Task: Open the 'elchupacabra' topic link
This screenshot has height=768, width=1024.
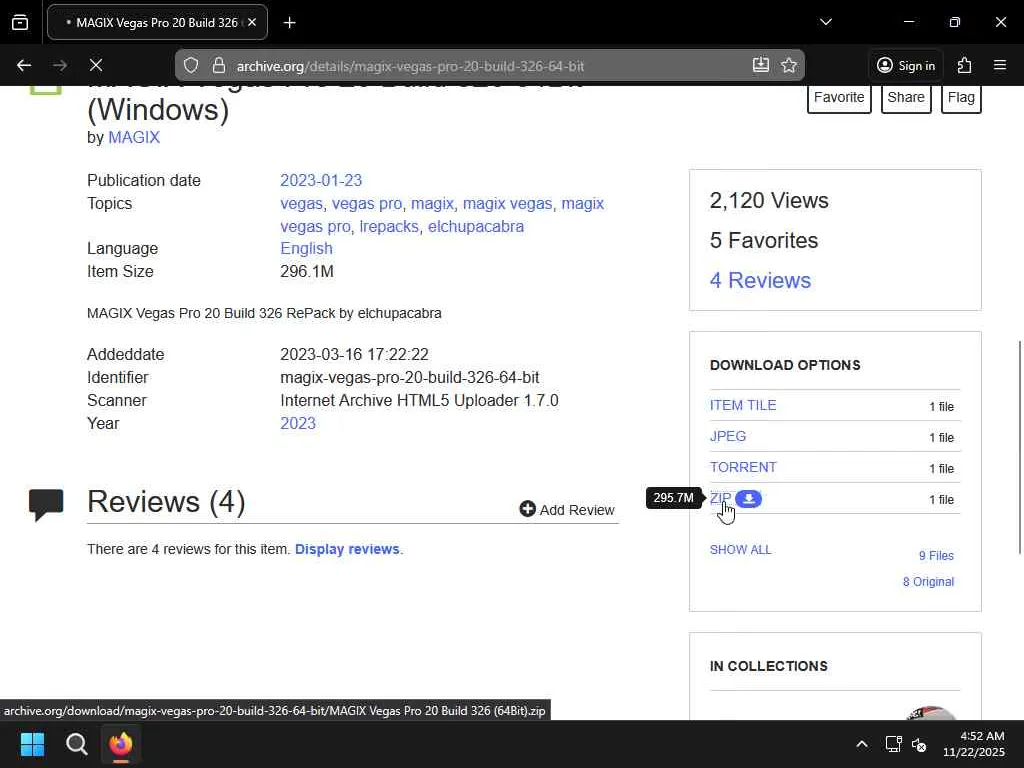Action: [x=476, y=227]
